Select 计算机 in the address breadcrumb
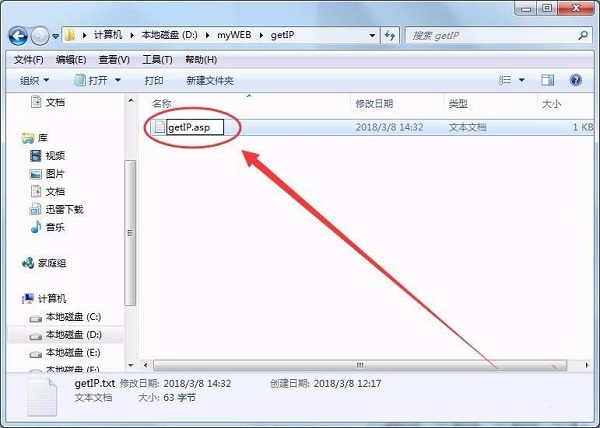 pyautogui.click(x=108, y=35)
